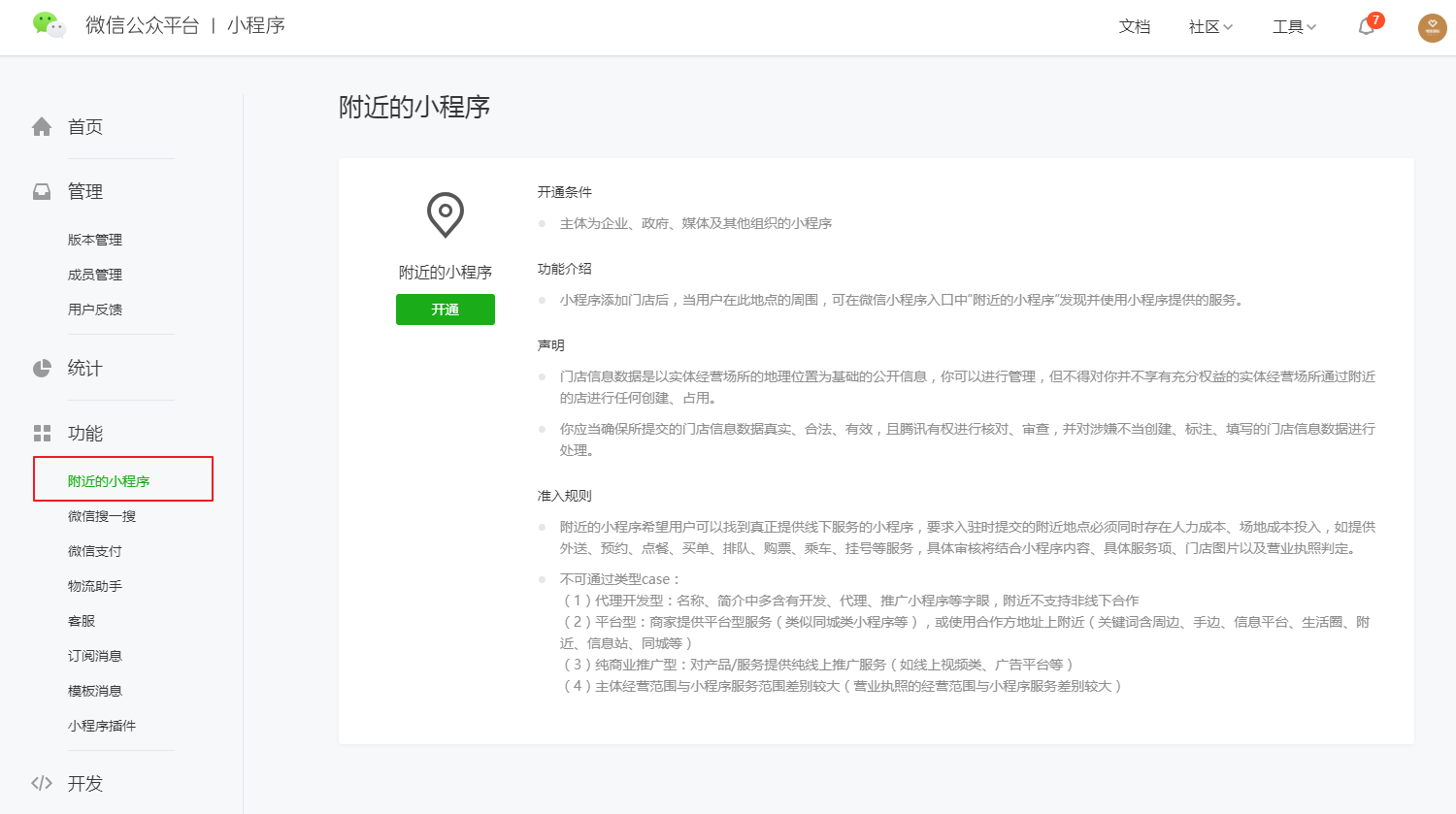Open 微信搜一搜 in the sidebar
1456x814 pixels.
[102, 516]
